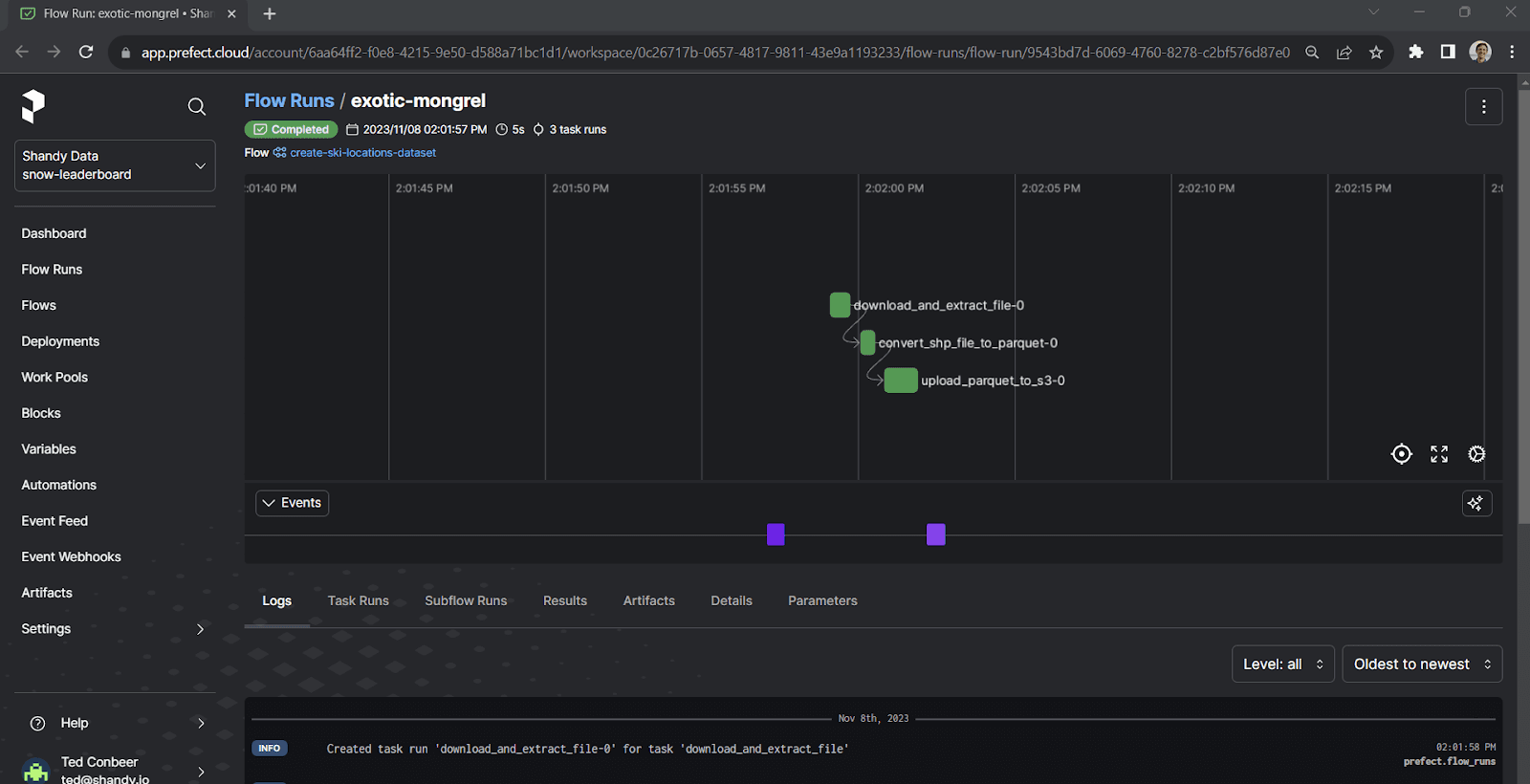The width and height of the screenshot is (1530, 784).
Task: Open the sidebar search icon
Action: pyautogui.click(x=197, y=106)
